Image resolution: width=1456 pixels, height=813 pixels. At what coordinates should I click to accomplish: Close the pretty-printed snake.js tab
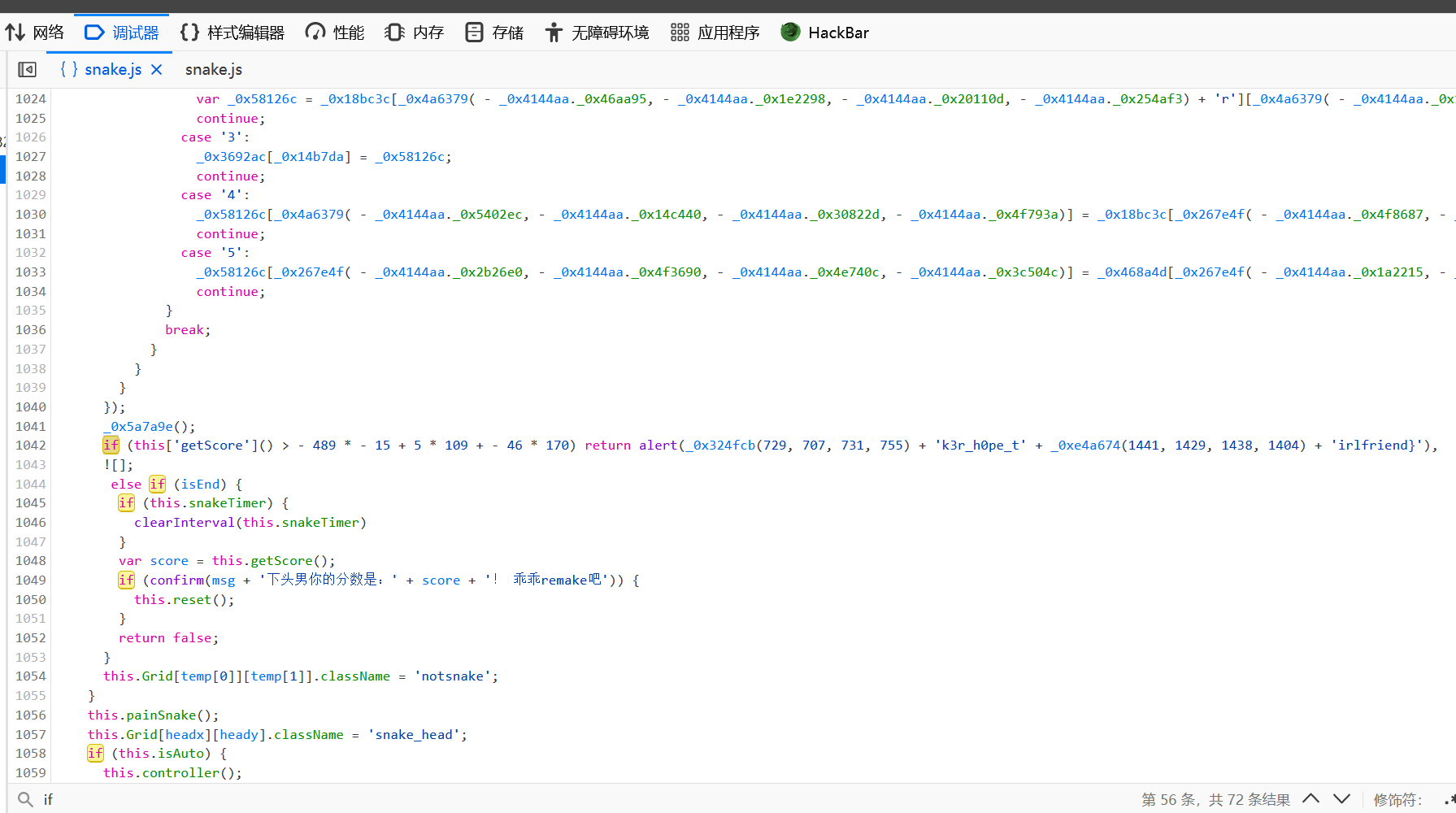(x=157, y=70)
